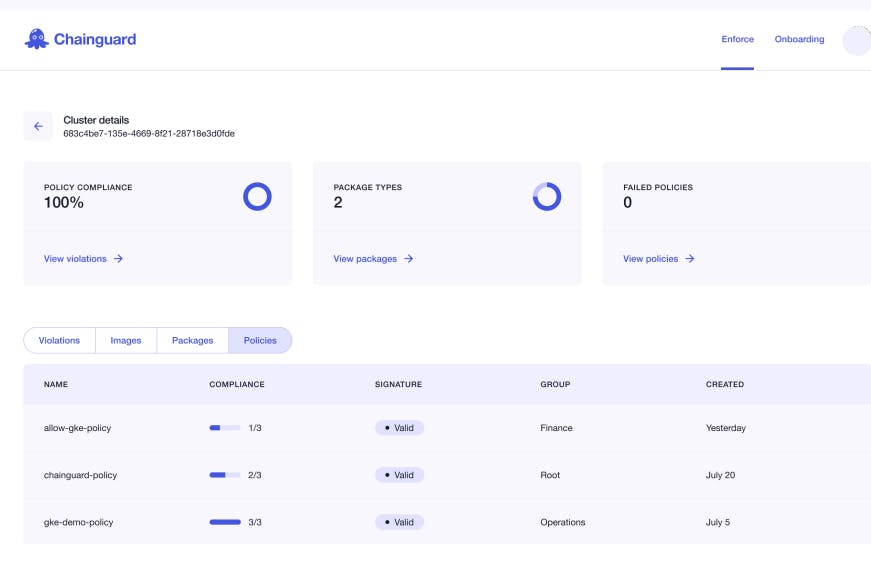Open the View policies link
This screenshot has height=576, width=871.
tap(650, 259)
